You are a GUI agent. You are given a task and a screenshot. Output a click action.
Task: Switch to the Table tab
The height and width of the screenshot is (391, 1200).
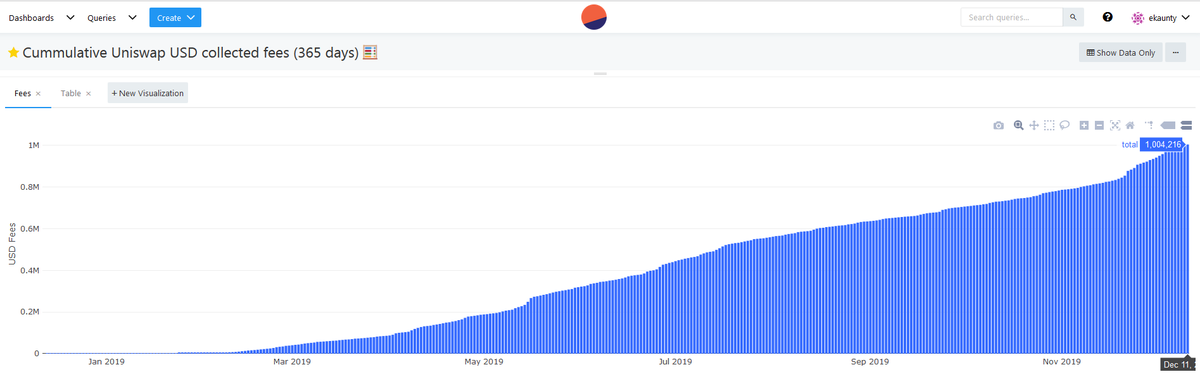[70, 93]
